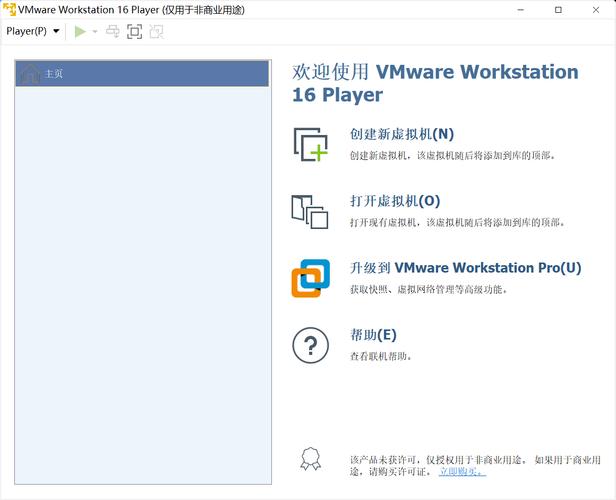Screen dimensions: 616x500
Task: Click description 创建新虚拟机，该虚拟机随后将添加到库的顶部。
Action: (453, 156)
